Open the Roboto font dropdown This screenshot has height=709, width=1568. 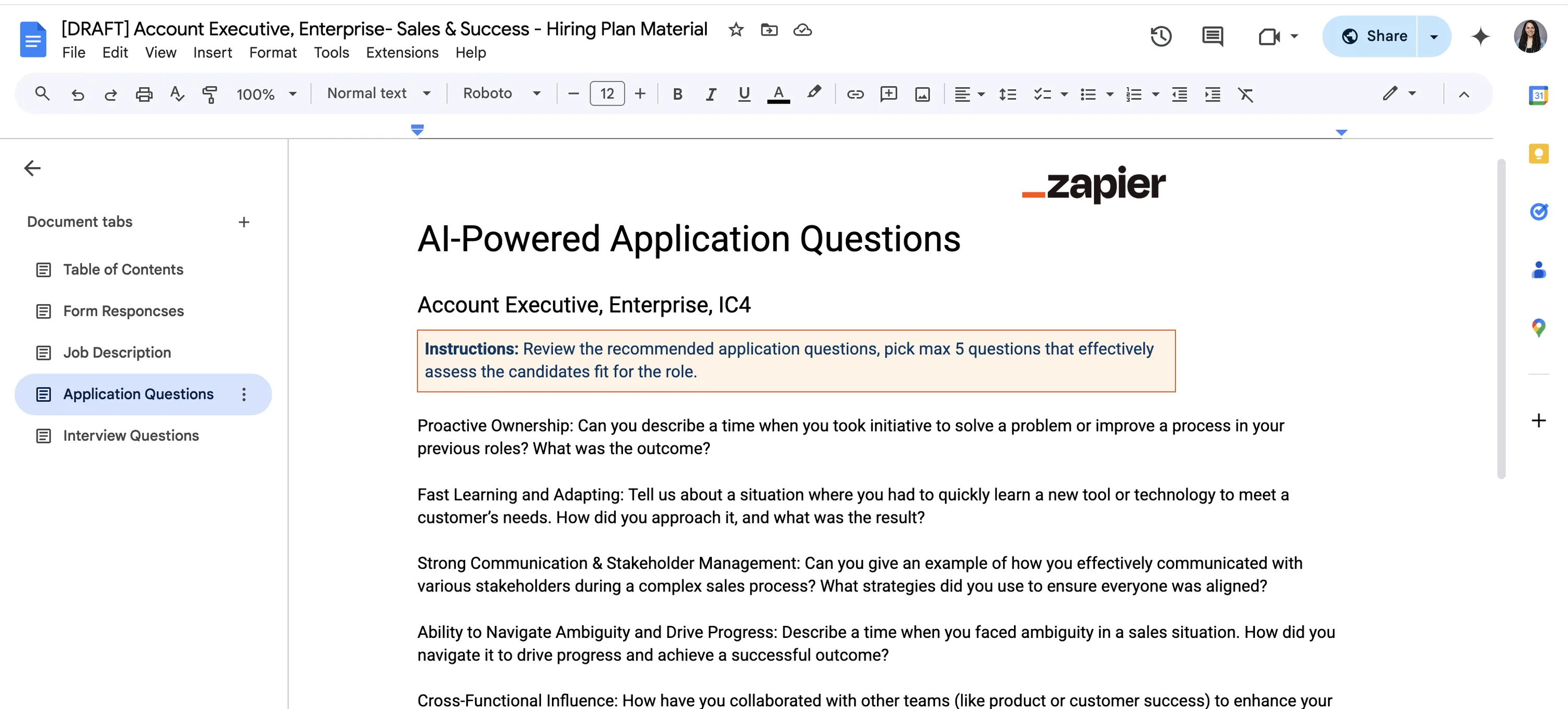point(502,93)
